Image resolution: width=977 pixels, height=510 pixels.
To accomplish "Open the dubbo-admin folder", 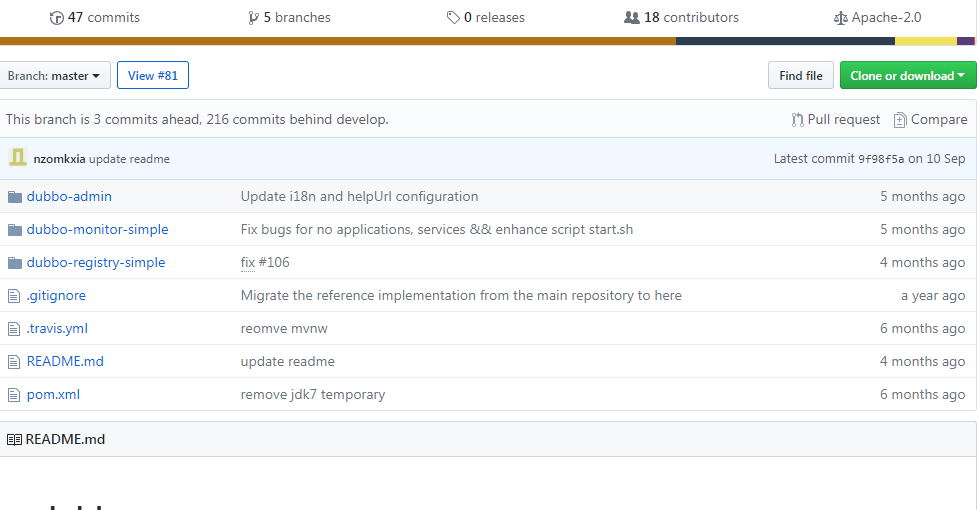I will pyautogui.click(x=69, y=197).
